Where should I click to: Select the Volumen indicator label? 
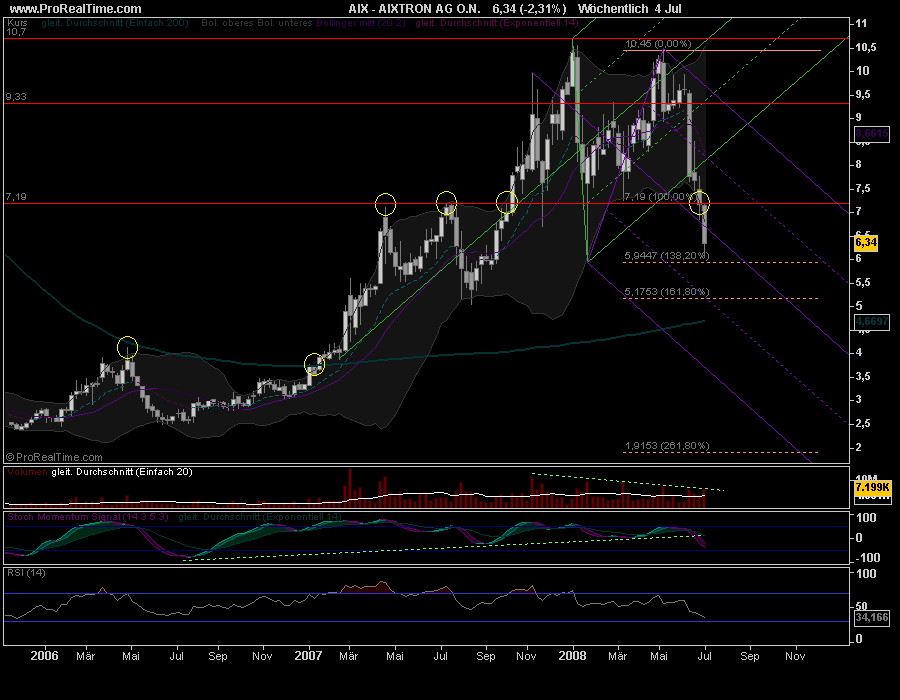tap(28, 472)
